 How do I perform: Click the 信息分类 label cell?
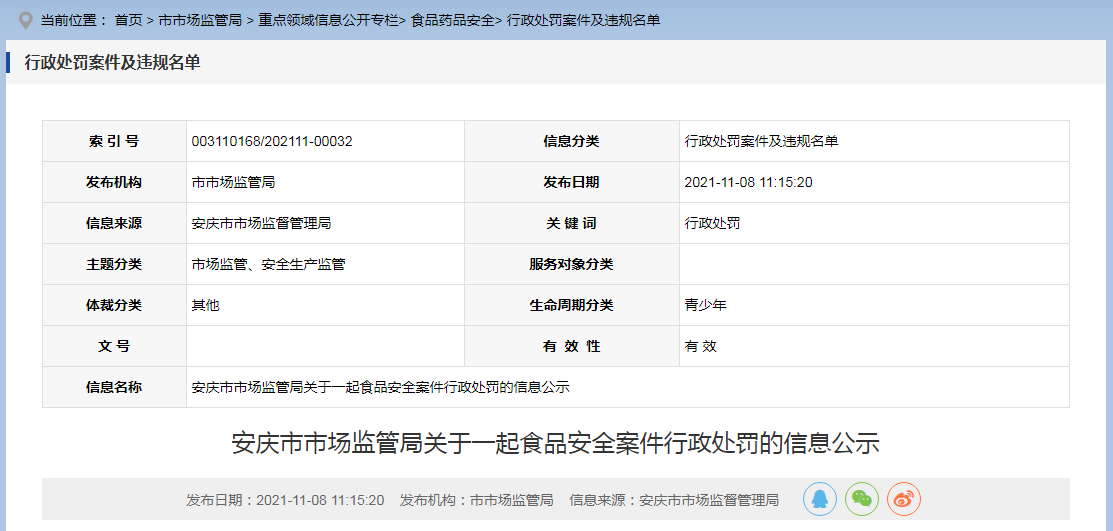tap(571, 141)
